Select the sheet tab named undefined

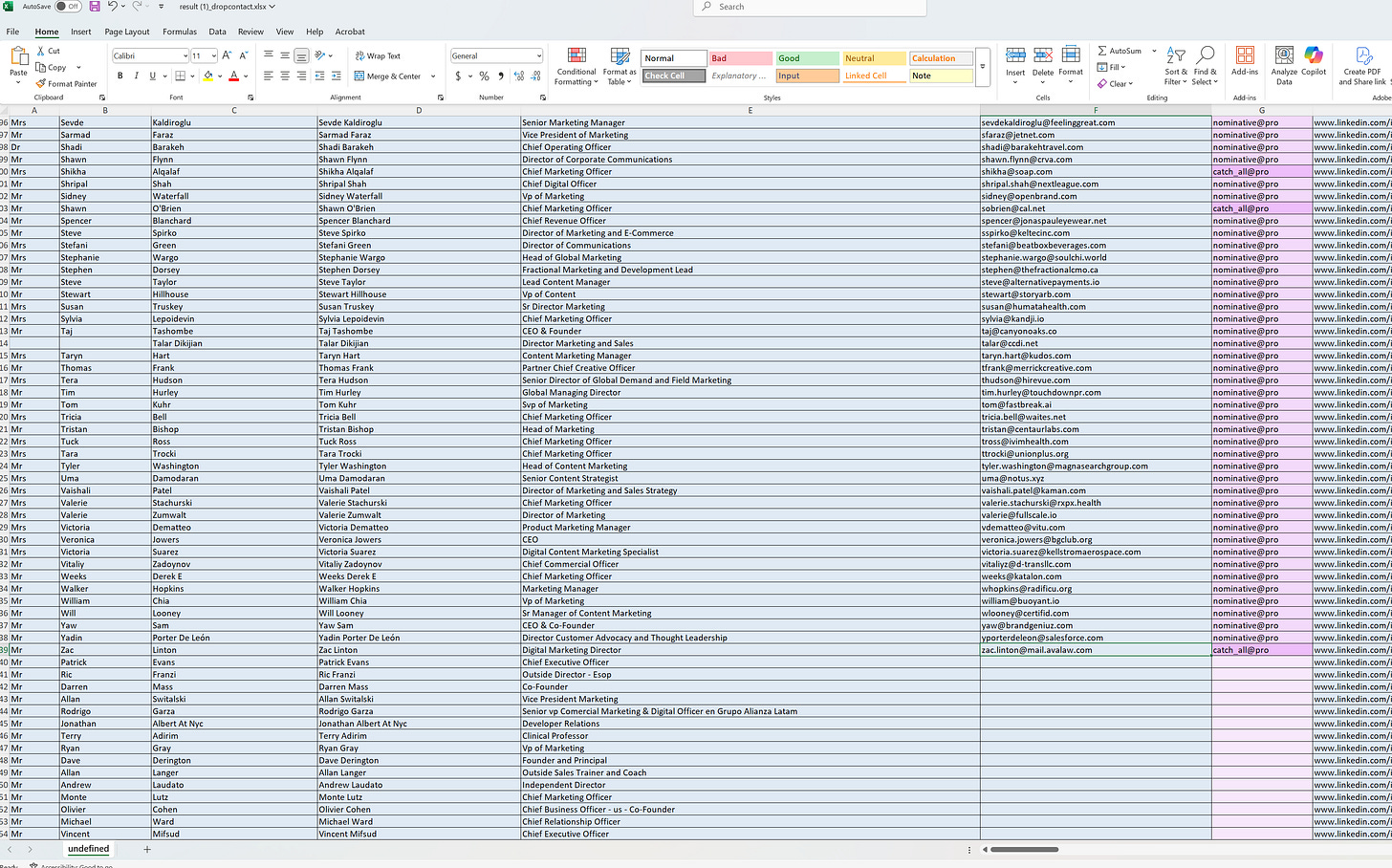88,849
